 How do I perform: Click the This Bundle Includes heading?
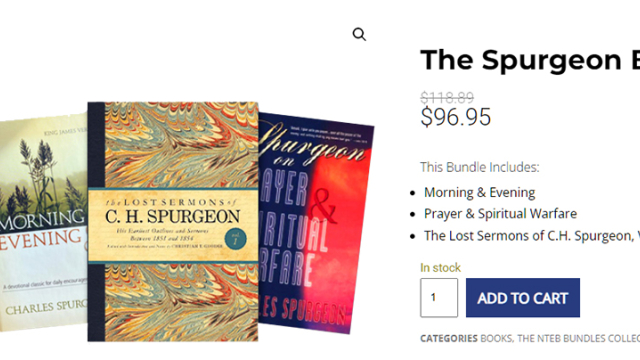point(480,167)
